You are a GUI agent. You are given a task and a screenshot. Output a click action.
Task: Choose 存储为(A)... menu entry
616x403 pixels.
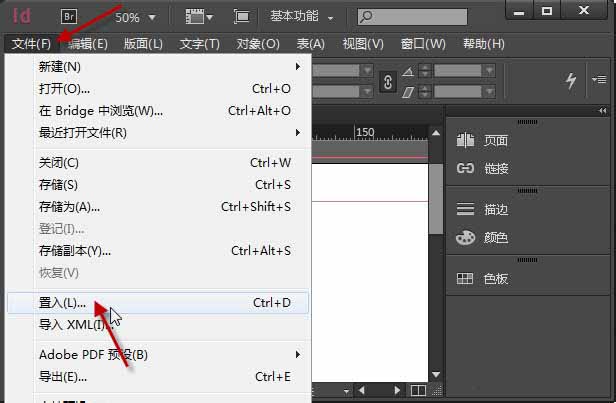click(158, 207)
